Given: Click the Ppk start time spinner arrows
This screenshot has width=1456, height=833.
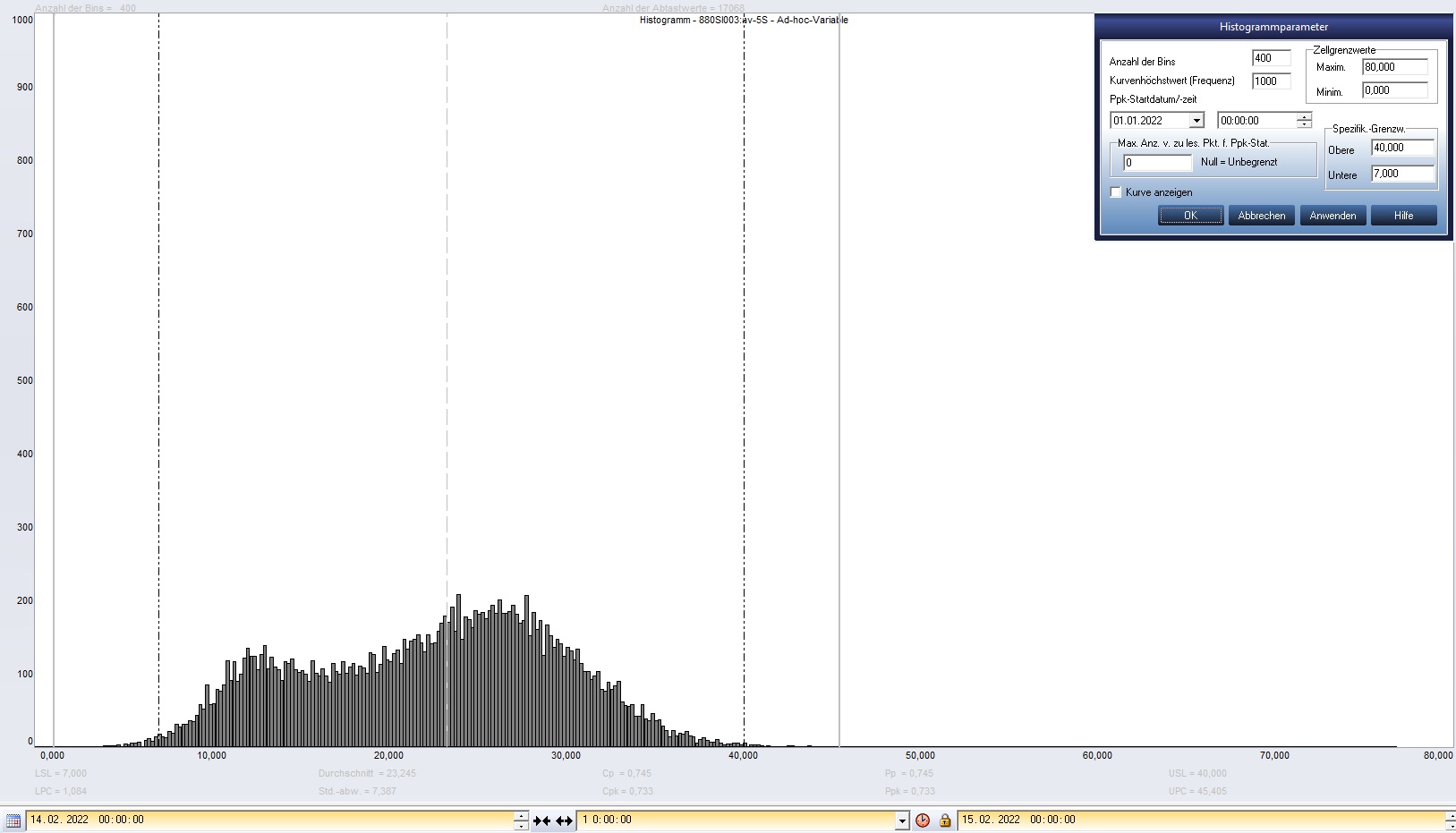Looking at the screenshot, I should pos(1305,121).
